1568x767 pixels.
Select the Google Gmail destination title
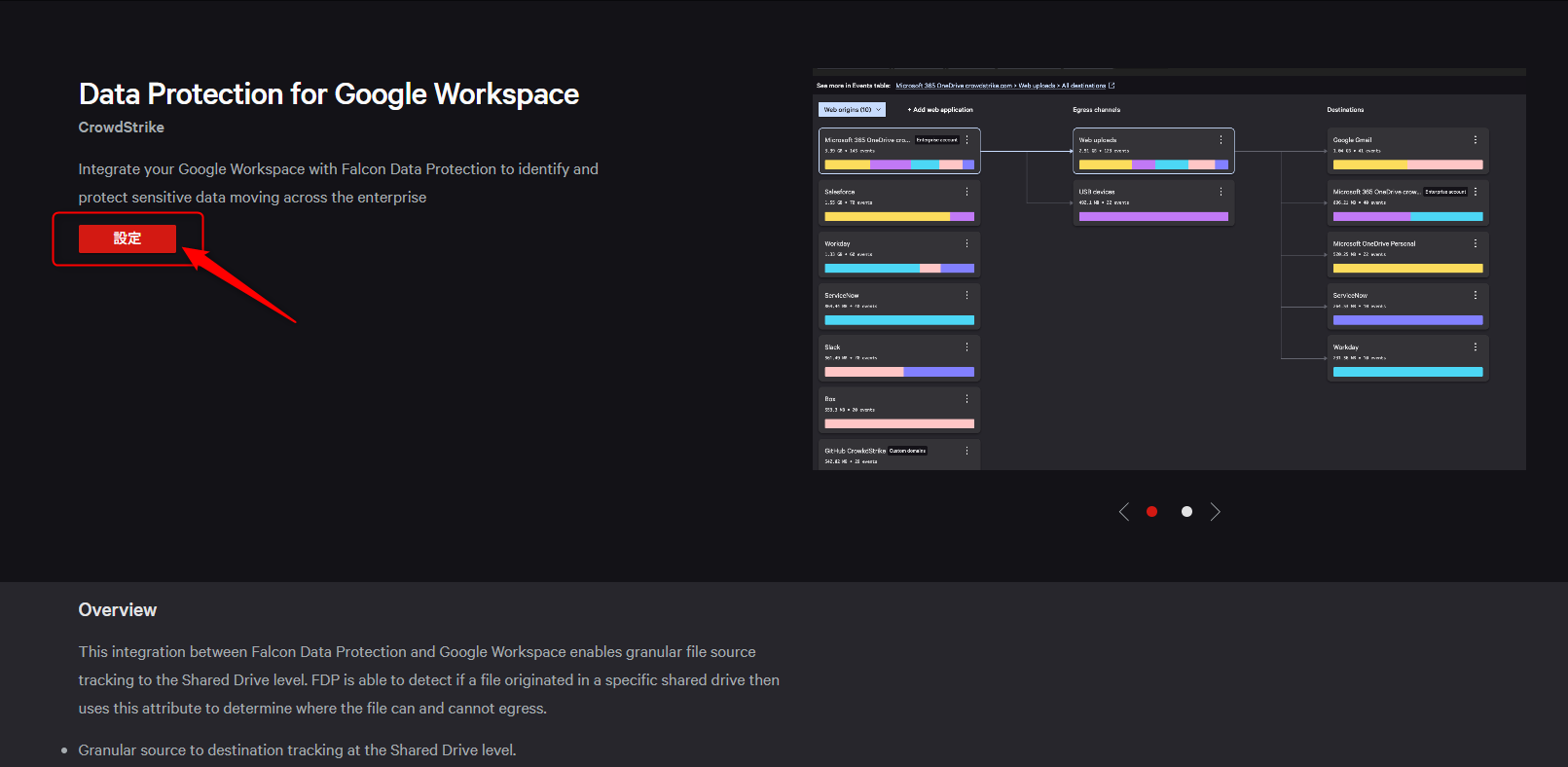1352,140
